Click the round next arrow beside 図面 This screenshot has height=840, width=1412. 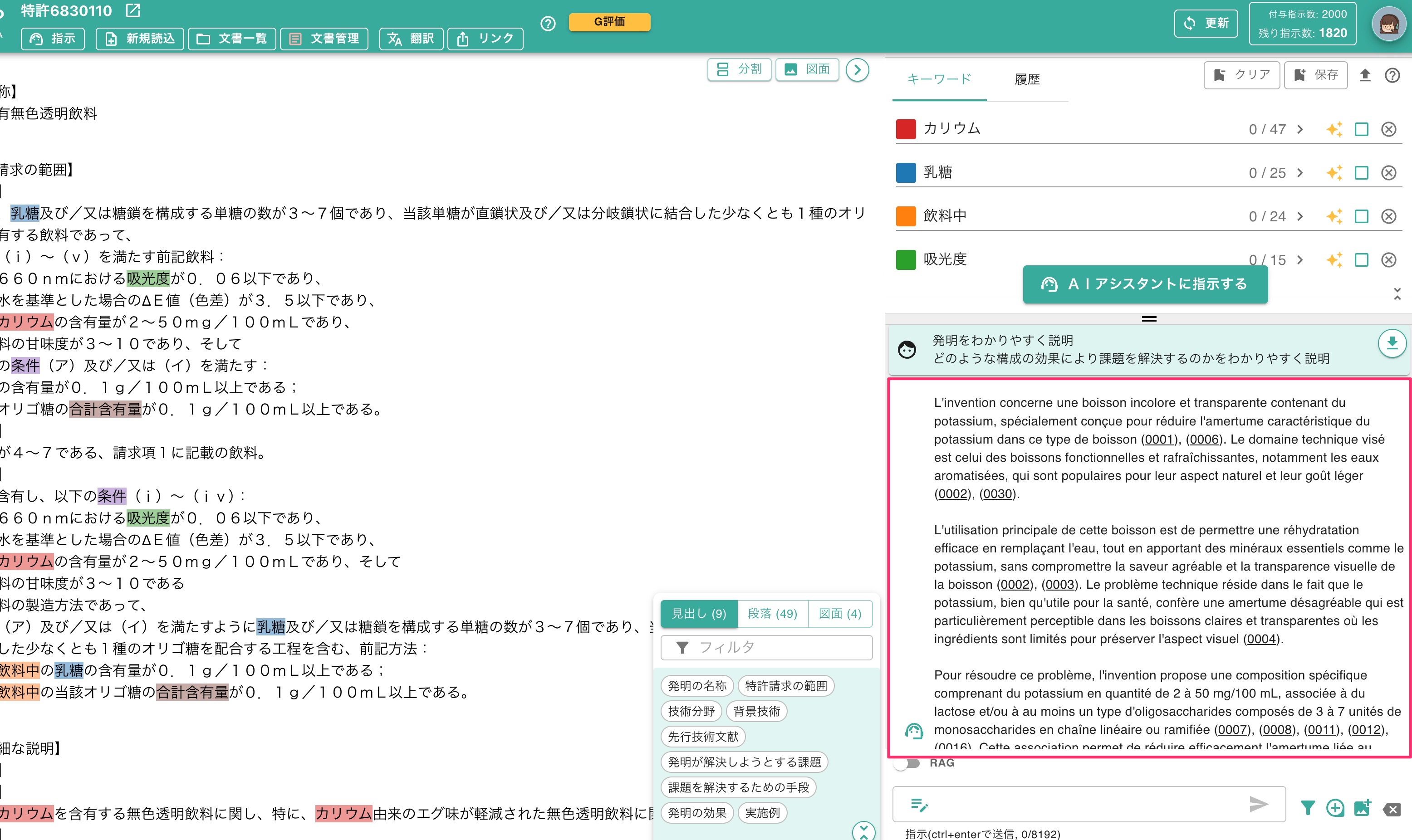tap(857, 70)
